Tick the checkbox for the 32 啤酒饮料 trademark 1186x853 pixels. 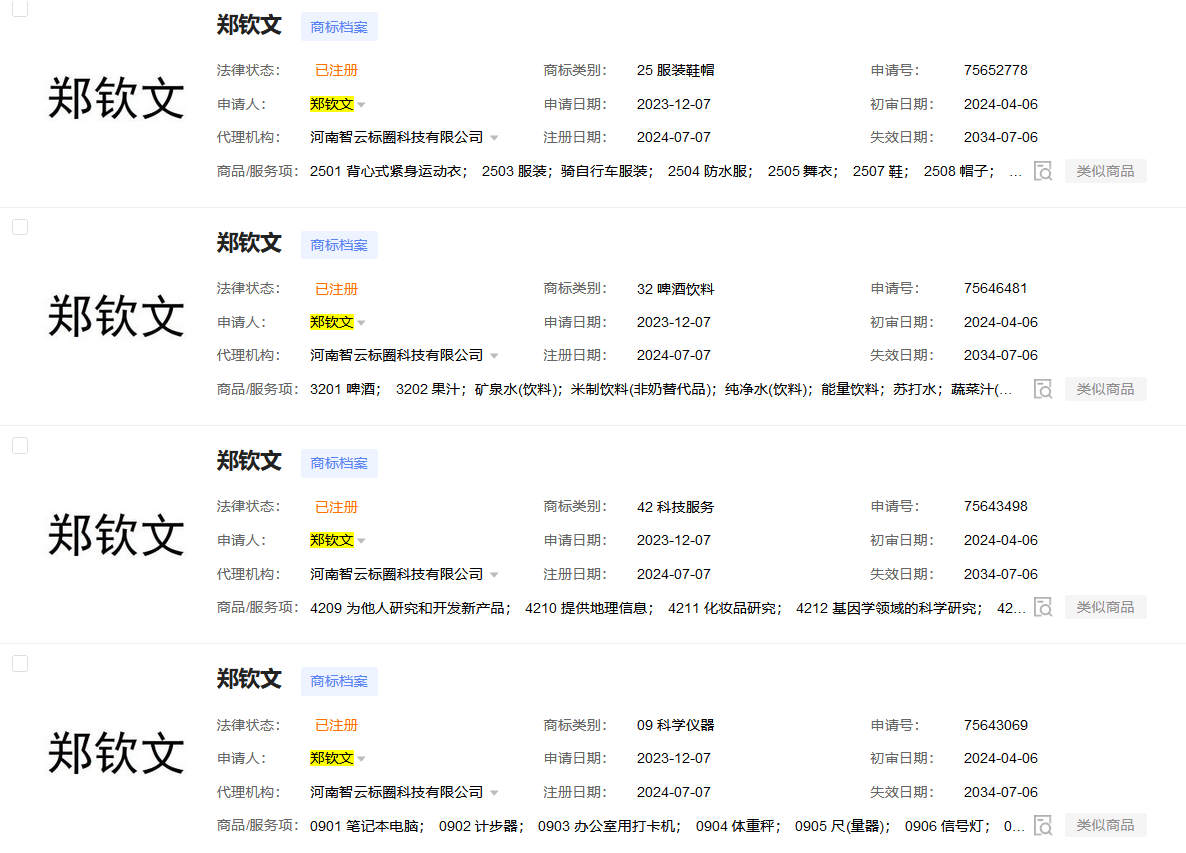coord(20,227)
